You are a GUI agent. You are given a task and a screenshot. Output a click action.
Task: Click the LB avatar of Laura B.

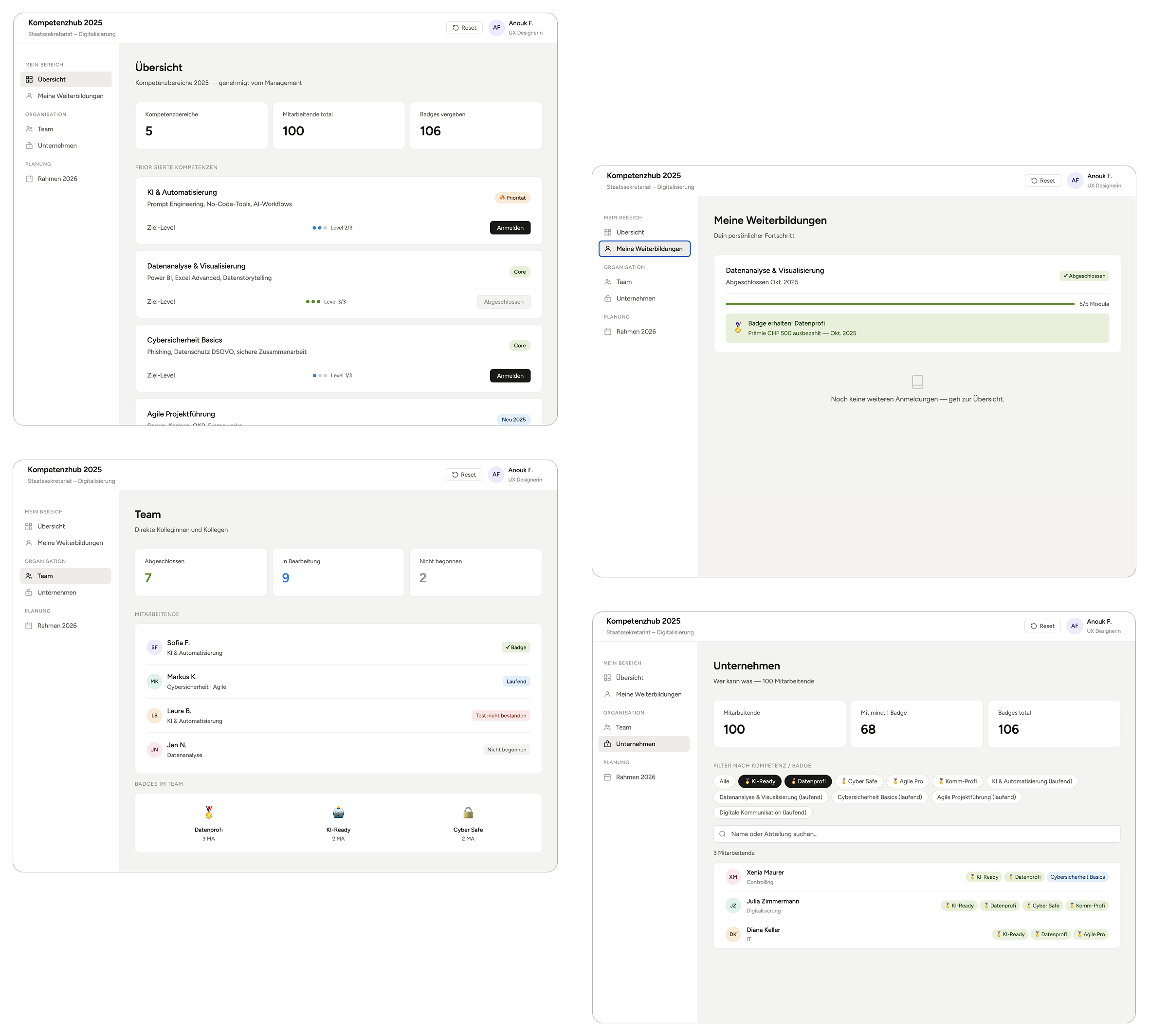click(154, 716)
